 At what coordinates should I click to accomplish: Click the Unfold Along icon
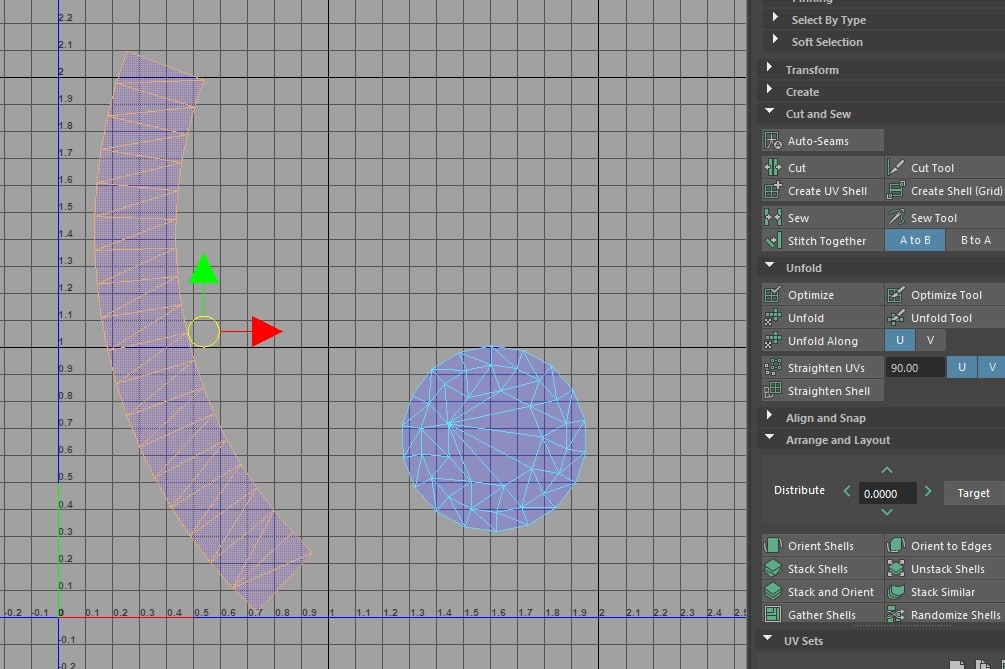pos(772,340)
